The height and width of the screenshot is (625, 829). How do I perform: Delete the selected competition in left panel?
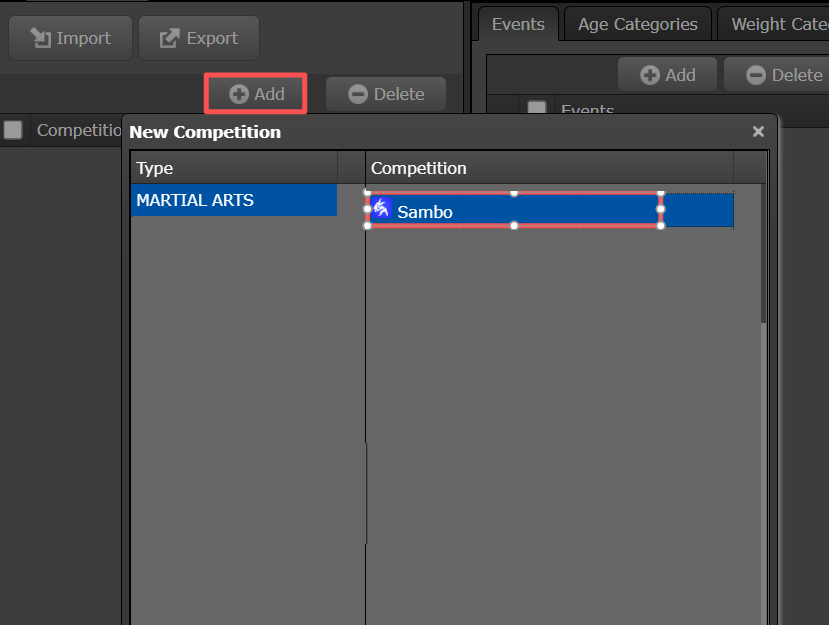click(386, 94)
